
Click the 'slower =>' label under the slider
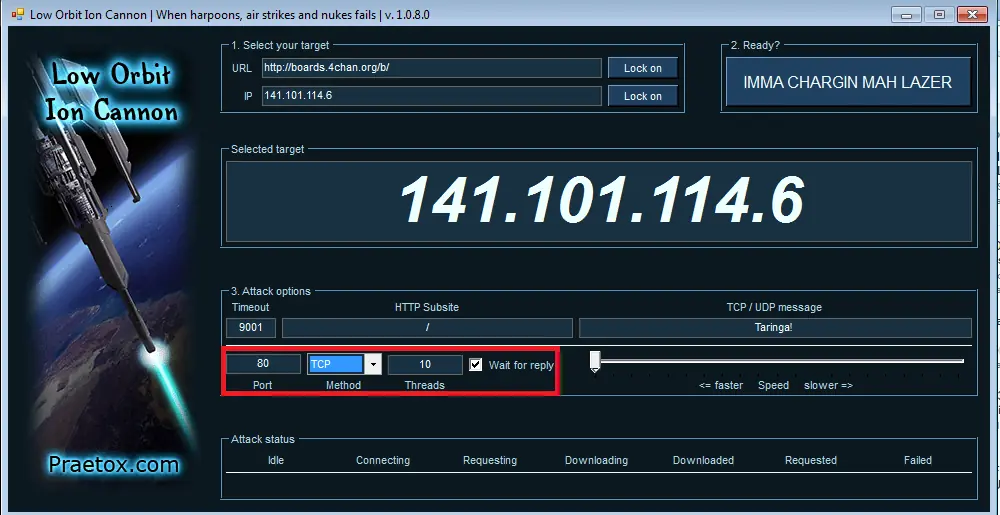(x=828, y=386)
